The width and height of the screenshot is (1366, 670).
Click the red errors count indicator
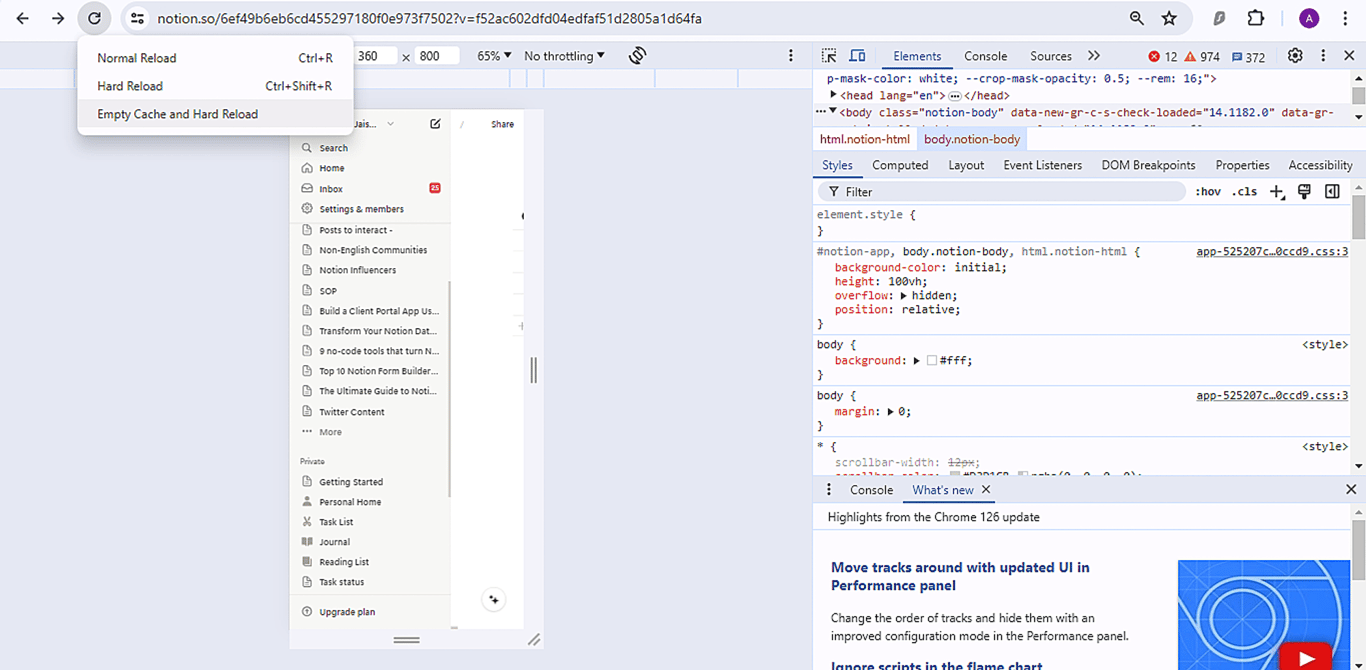click(x=1163, y=57)
